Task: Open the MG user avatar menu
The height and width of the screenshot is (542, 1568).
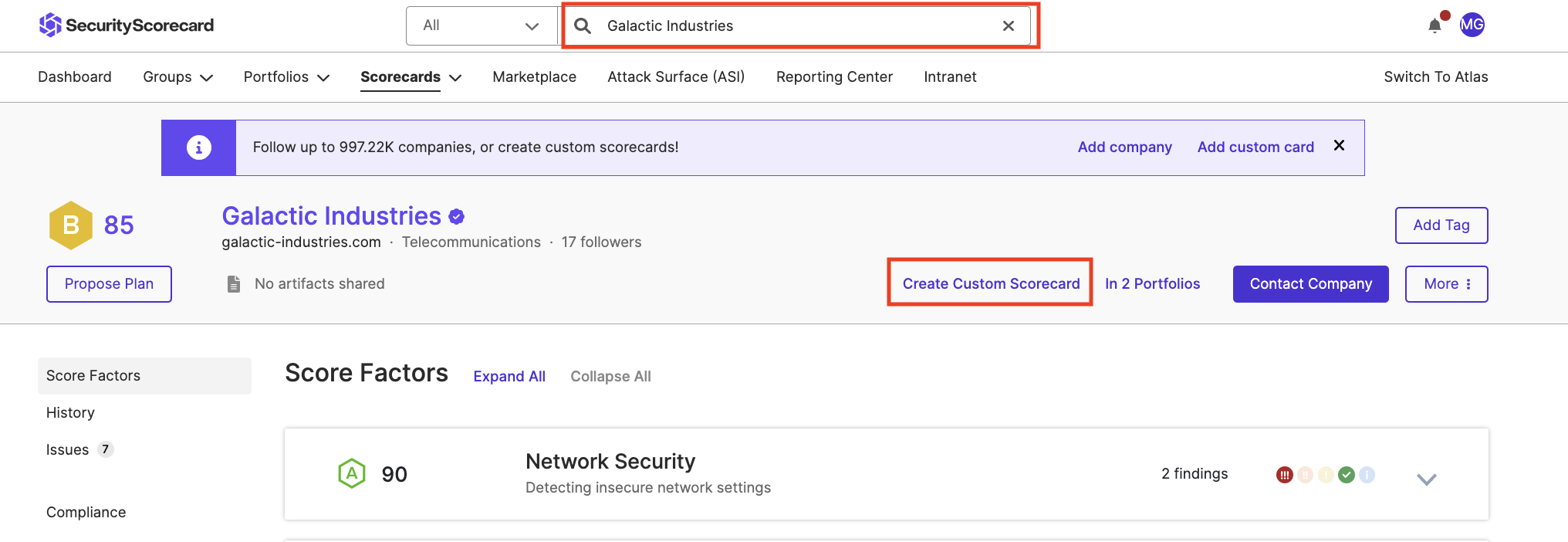Action: [1472, 25]
